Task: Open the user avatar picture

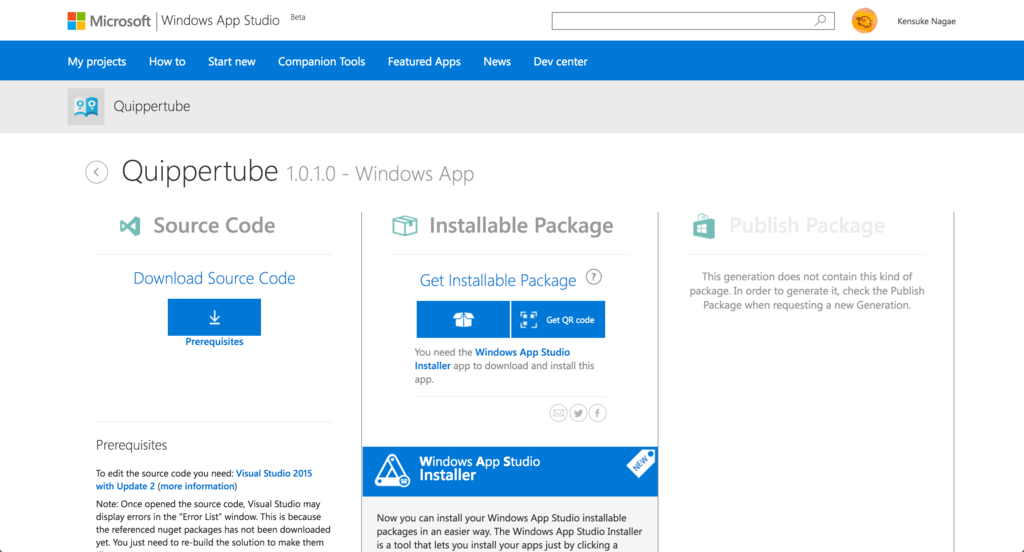Action: [x=864, y=21]
